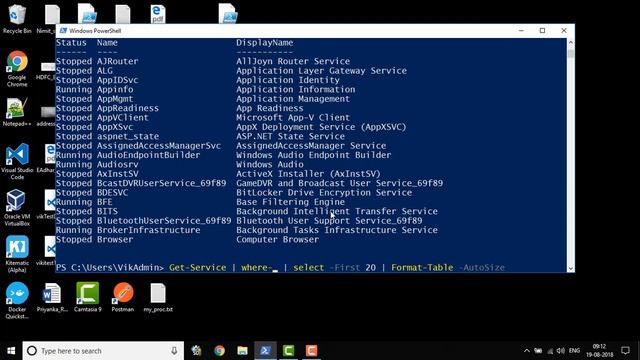The image size is (640, 360).
Task: Open my_proc.txt file on desktop
Action: [x=158, y=298]
